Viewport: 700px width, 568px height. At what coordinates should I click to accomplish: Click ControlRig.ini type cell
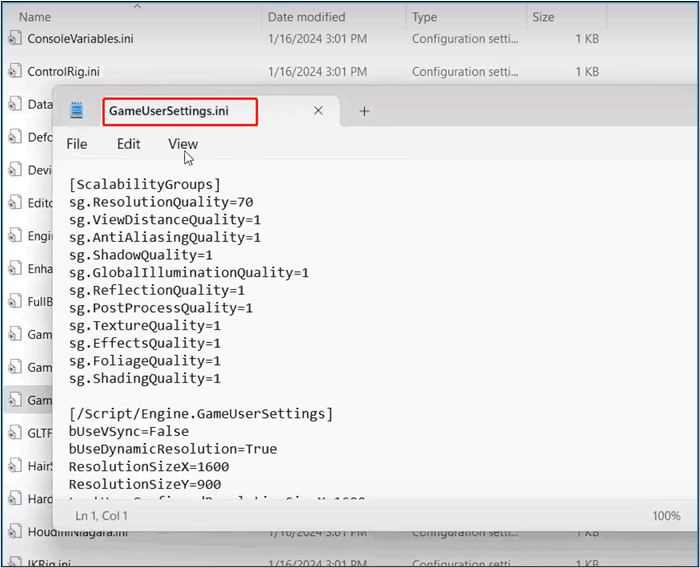[465, 72]
